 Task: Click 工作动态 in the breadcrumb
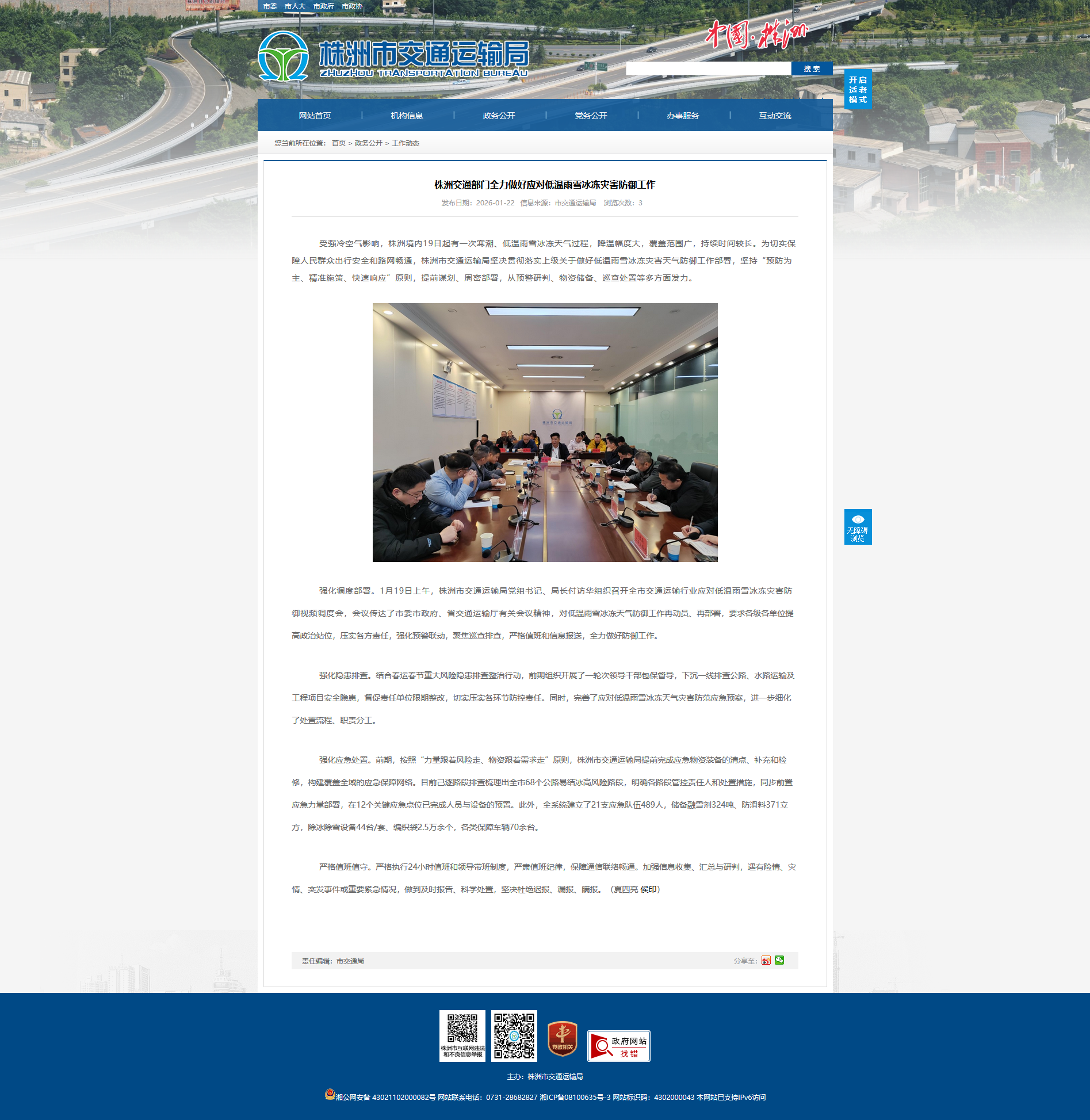coord(405,143)
